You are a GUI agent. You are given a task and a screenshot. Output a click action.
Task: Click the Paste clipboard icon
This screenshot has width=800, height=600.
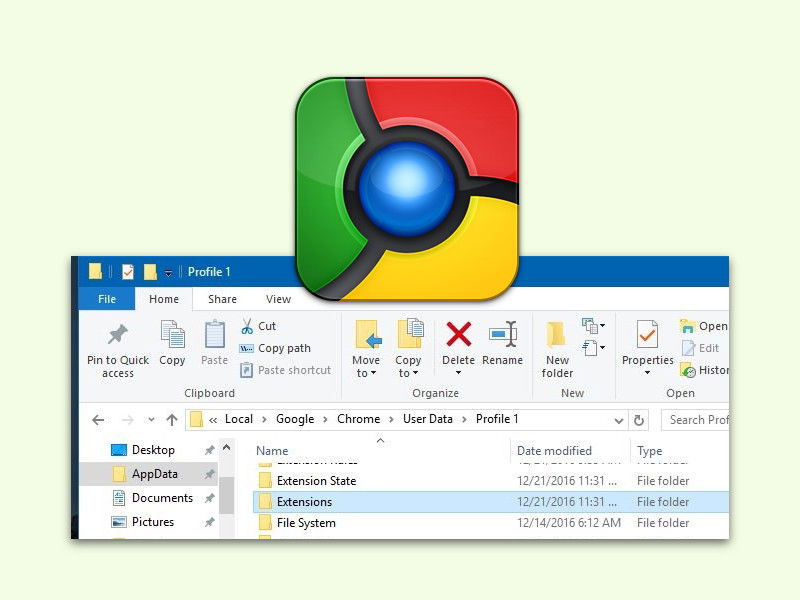click(214, 335)
